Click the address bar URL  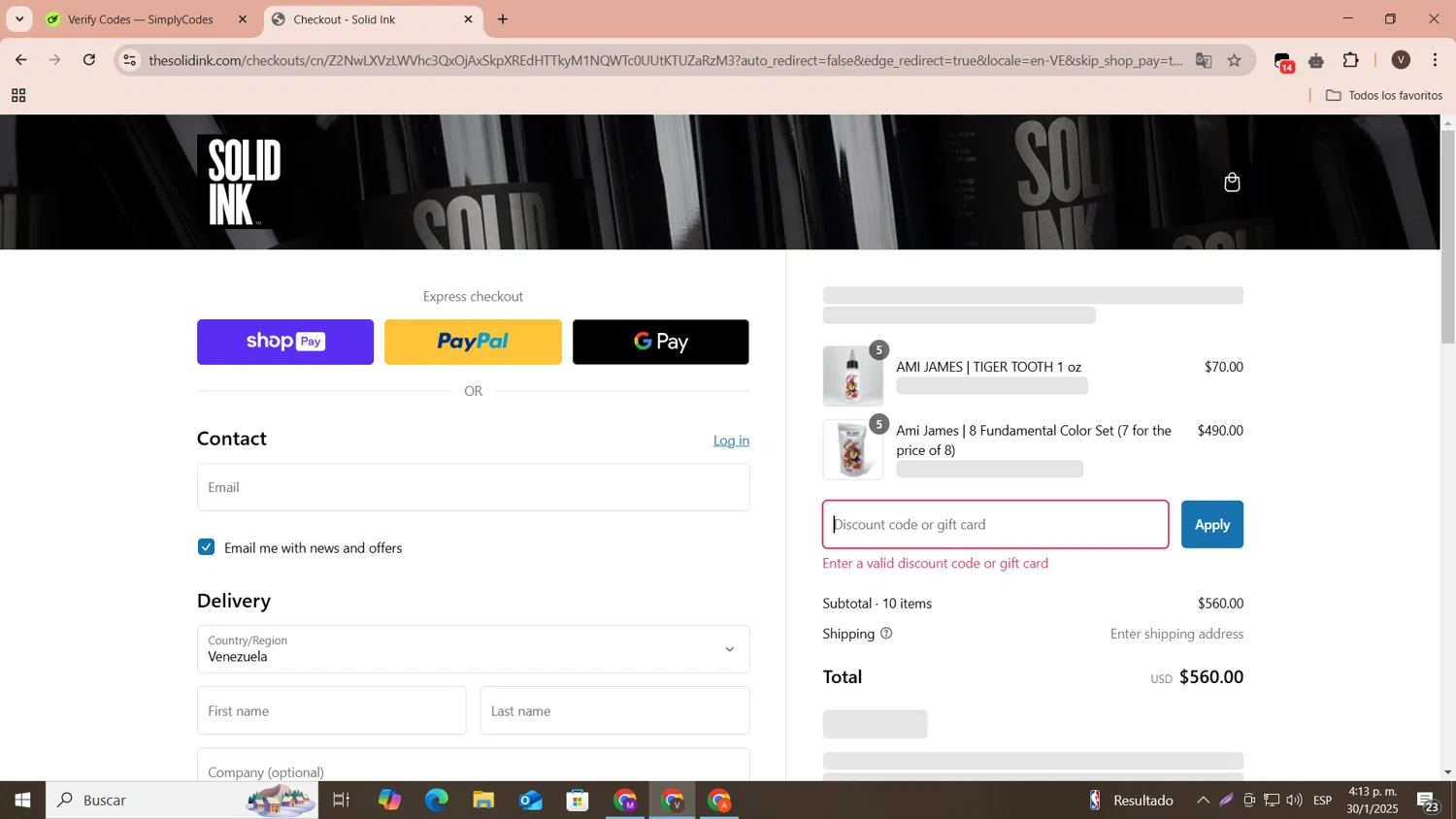tap(665, 60)
